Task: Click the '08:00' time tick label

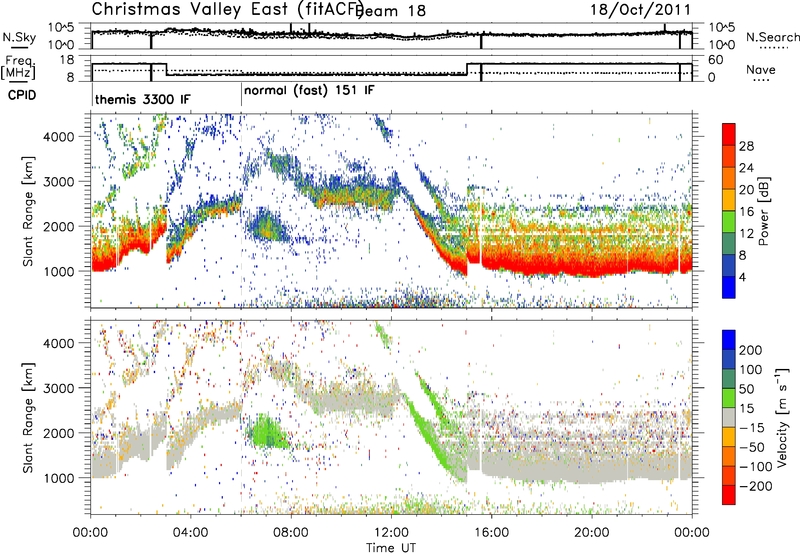Action: tap(291, 533)
